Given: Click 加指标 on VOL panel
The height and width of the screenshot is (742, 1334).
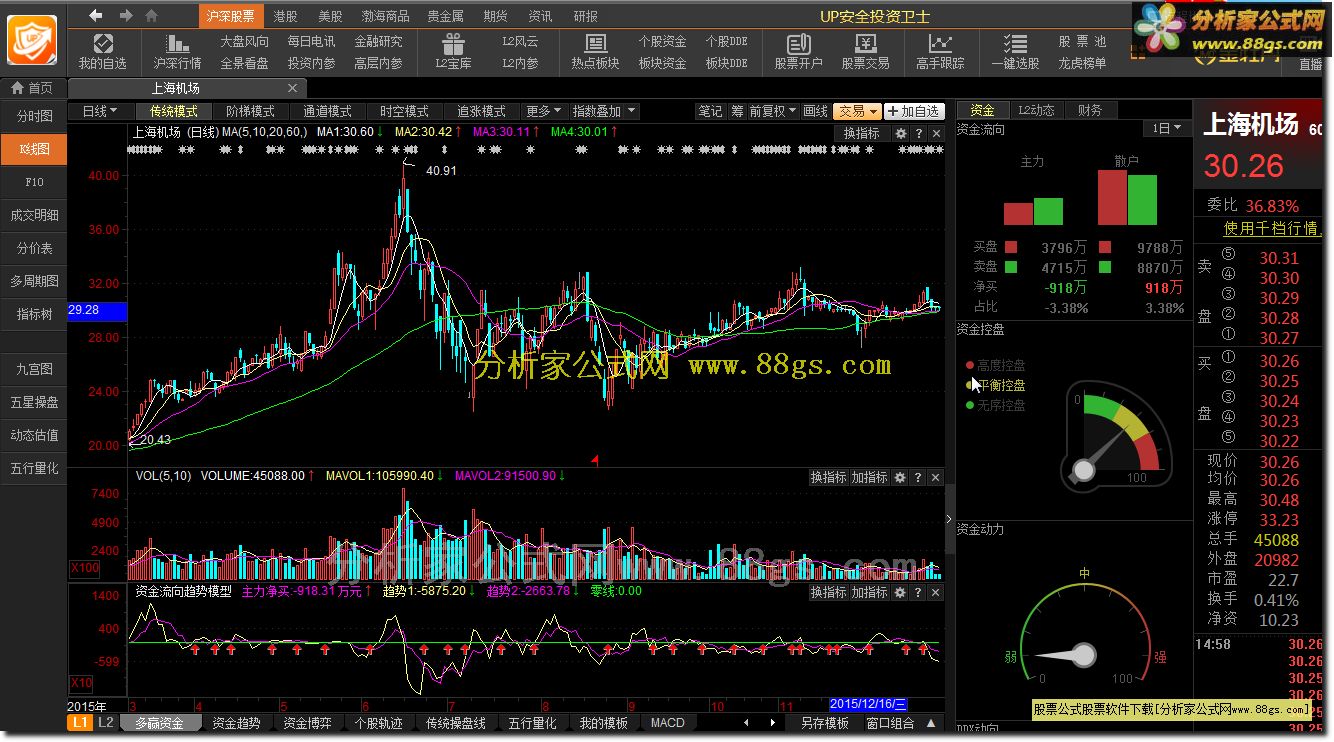Looking at the screenshot, I should (869, 478).
